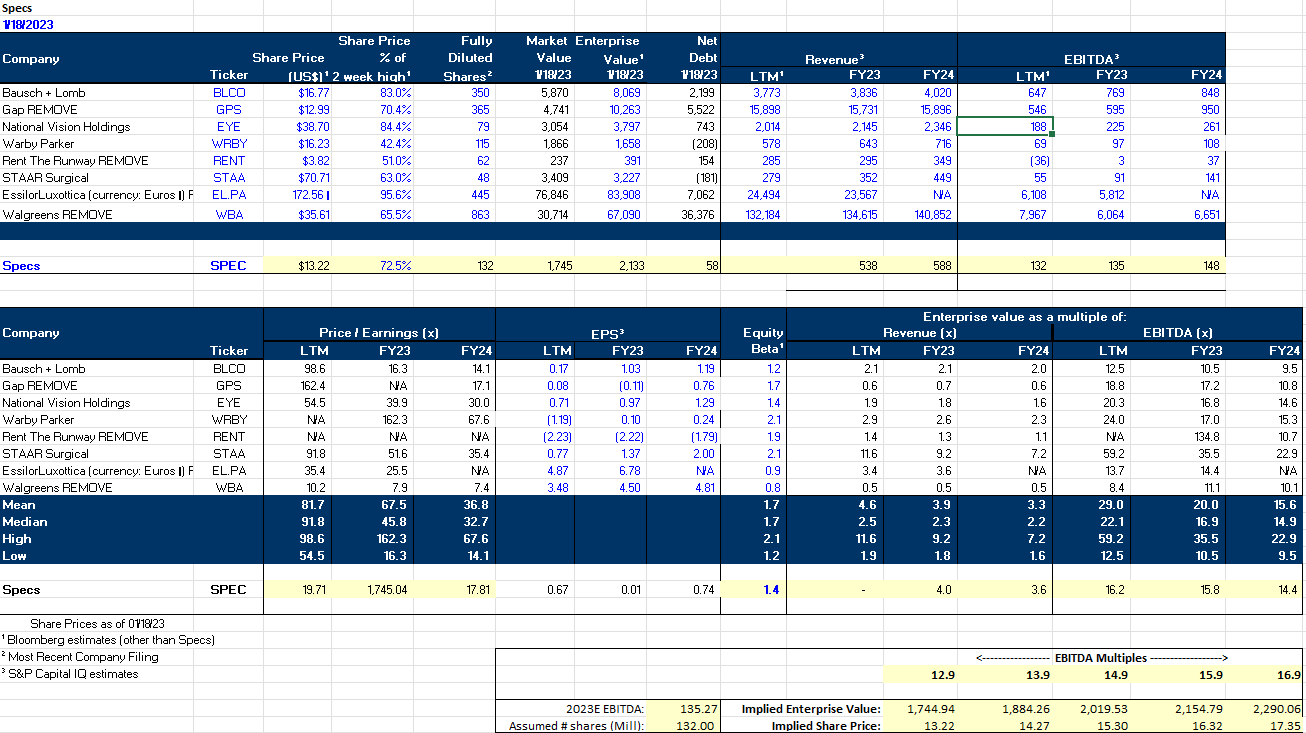Select Gap share price $12.99
Screen dimensions: 1306x733
coord(313,110)
